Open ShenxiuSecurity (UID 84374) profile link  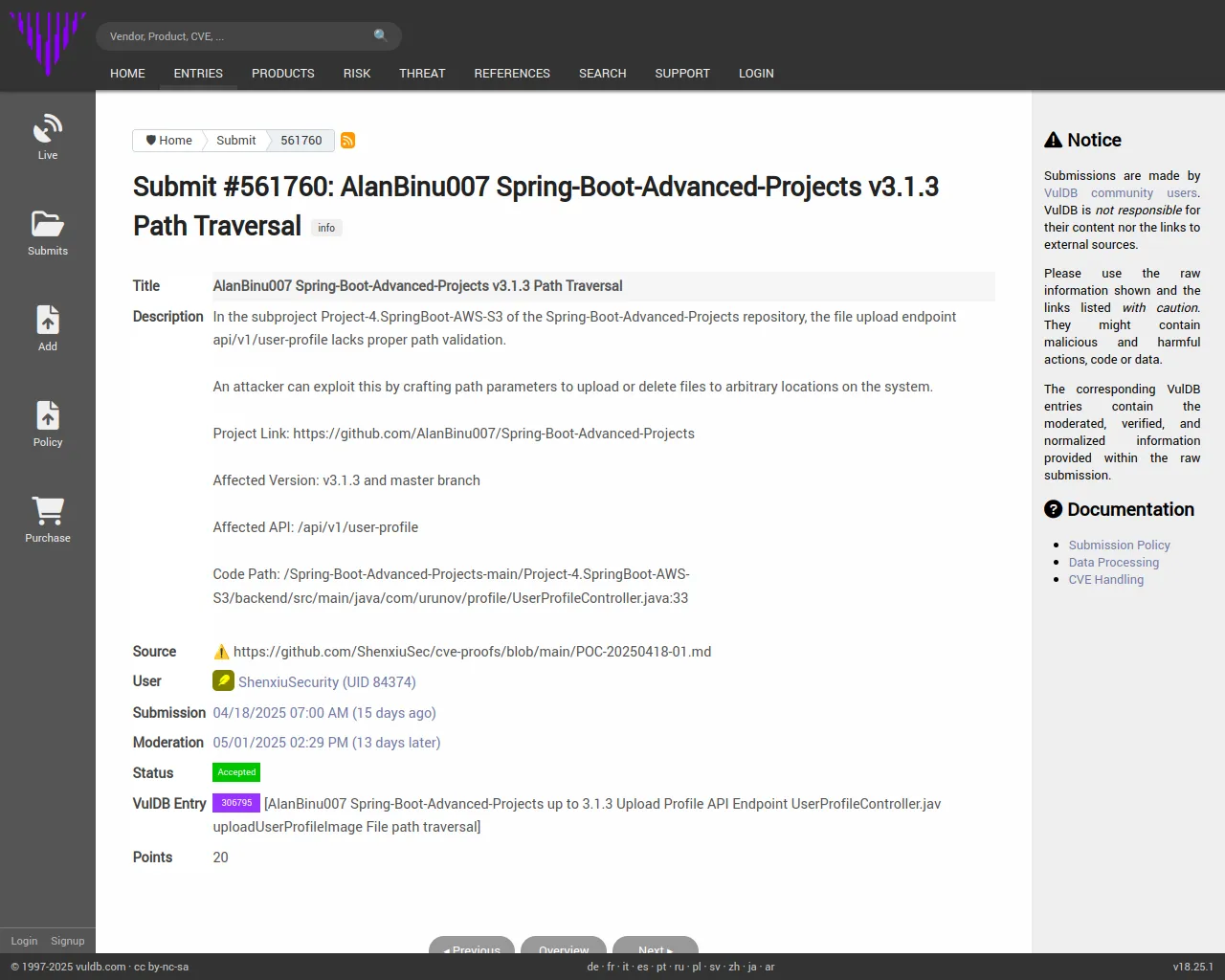[x=326, y=682]
